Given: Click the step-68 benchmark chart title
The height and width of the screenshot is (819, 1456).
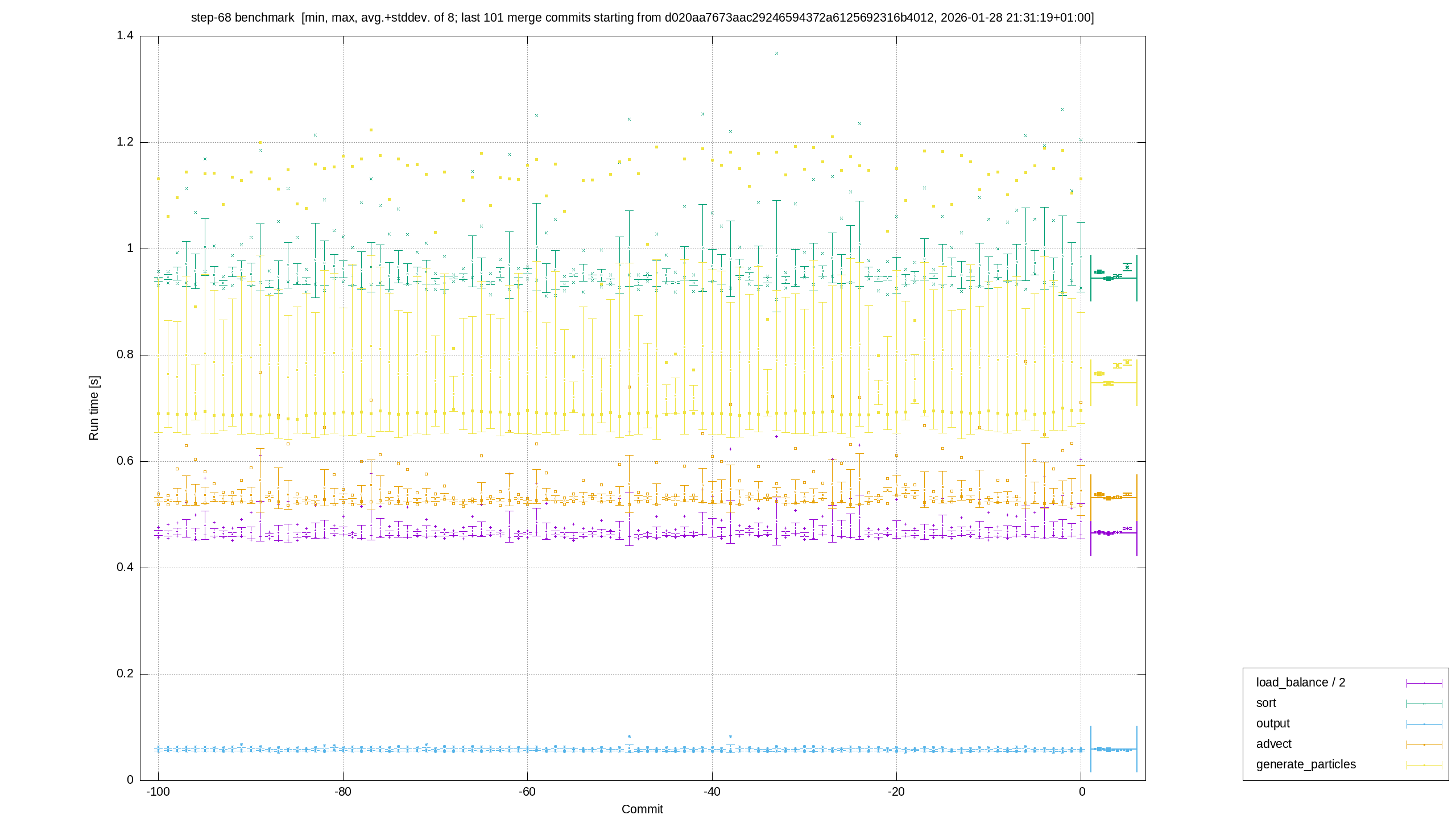Looking at the screenshot, I should [642, 18].
